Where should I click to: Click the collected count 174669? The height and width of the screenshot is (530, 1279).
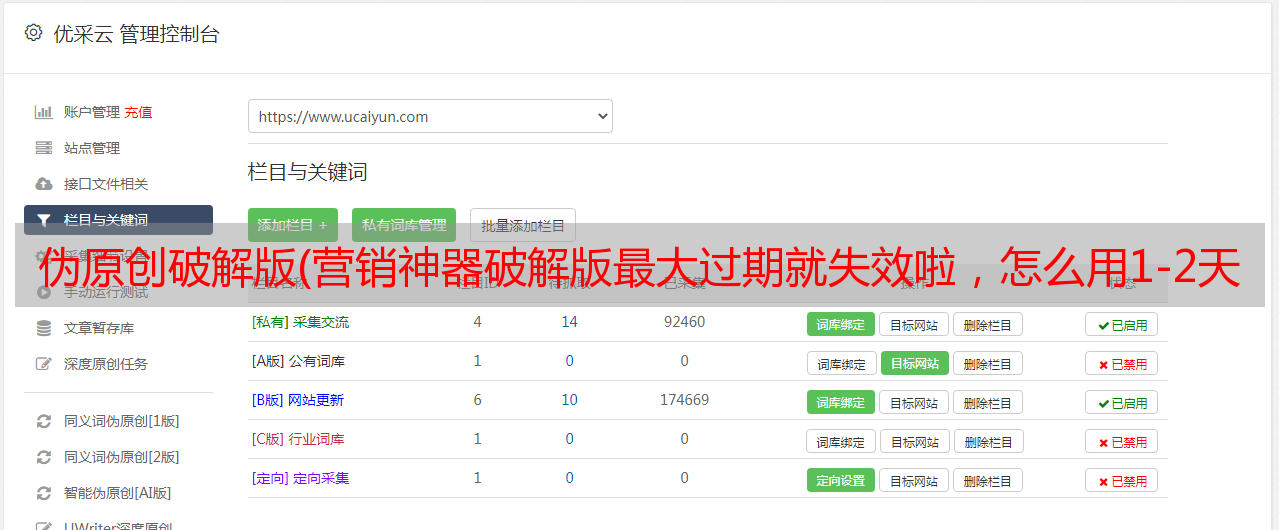pyautogui.click(x=684, y=400)
